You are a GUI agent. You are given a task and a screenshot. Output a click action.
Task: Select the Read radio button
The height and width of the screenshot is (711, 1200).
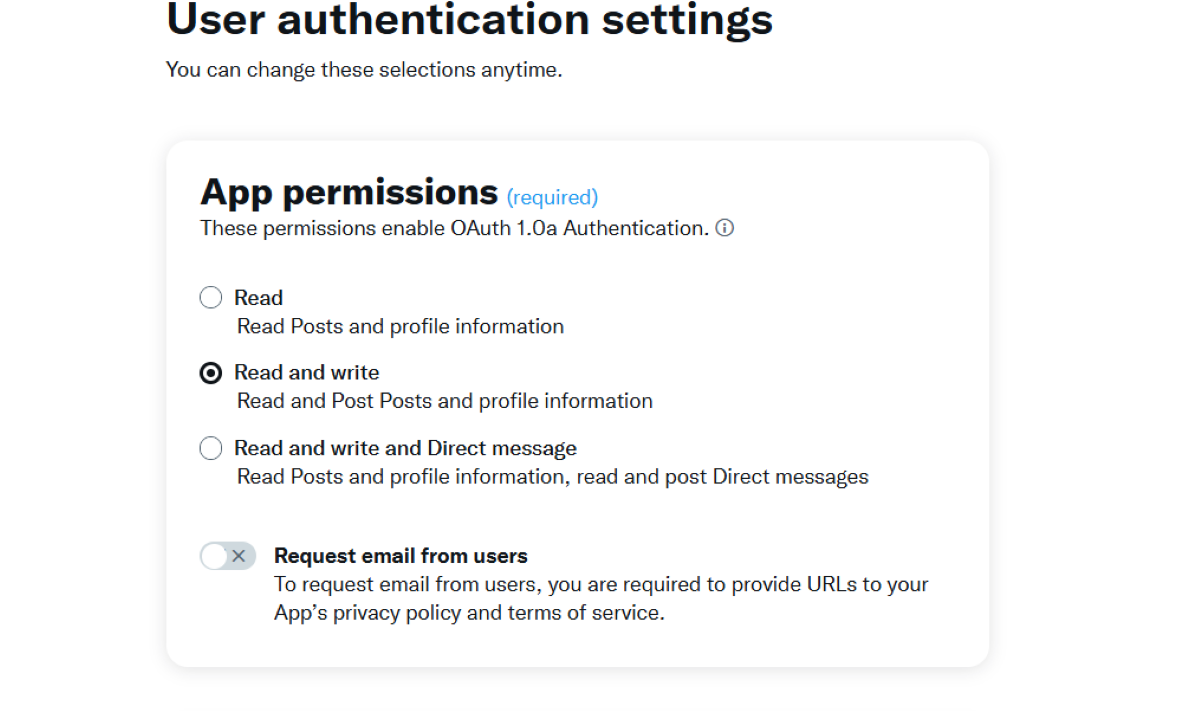211,298
